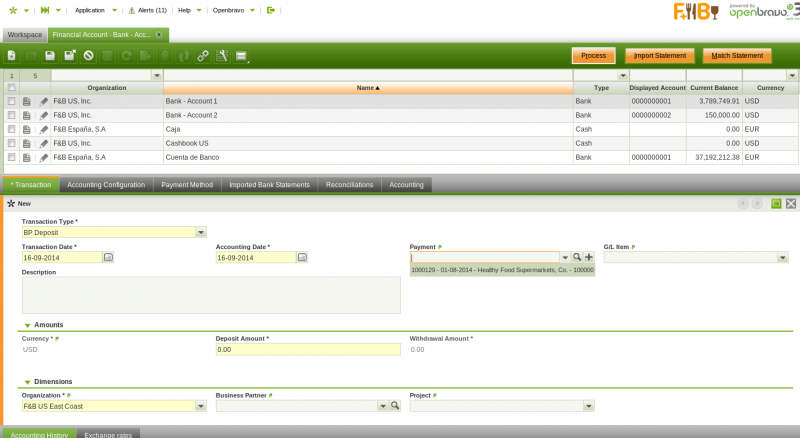Image resolution: width=800 pixels, height=438 pixels.
Task: Switch to the Workspace tab
Action: click(x=24, y=35)
